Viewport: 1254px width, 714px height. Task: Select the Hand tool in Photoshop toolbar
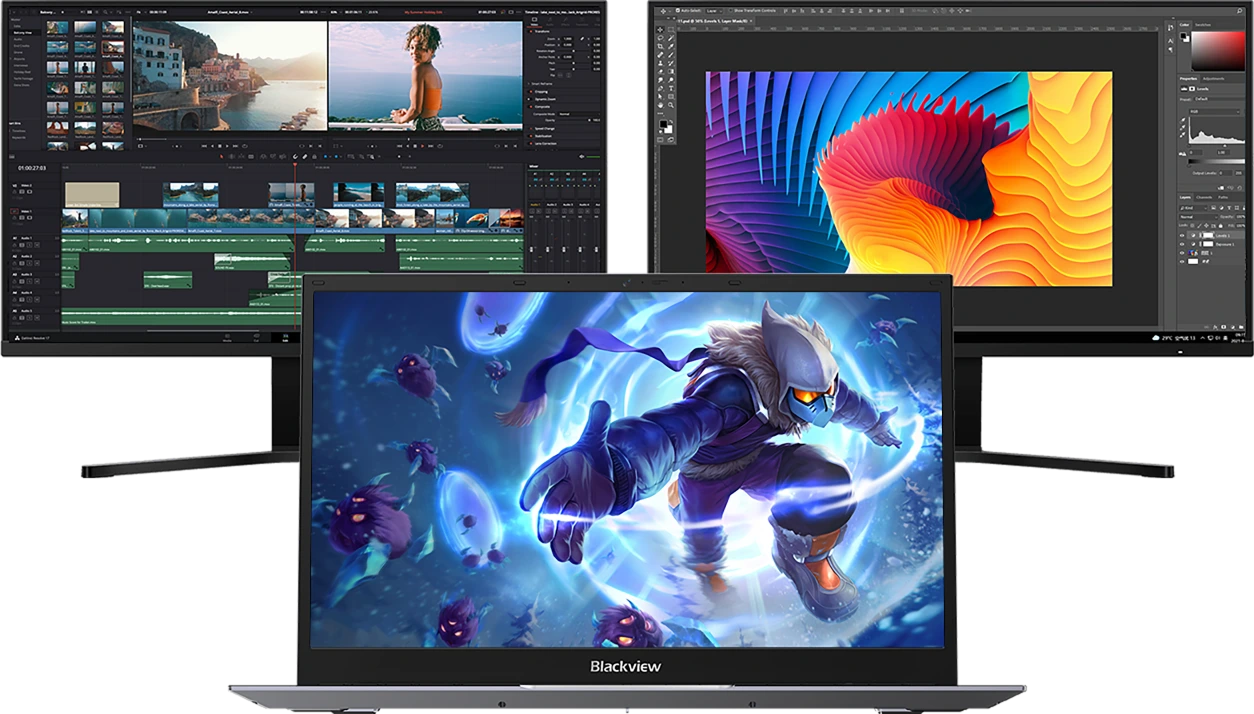[661, 105]
